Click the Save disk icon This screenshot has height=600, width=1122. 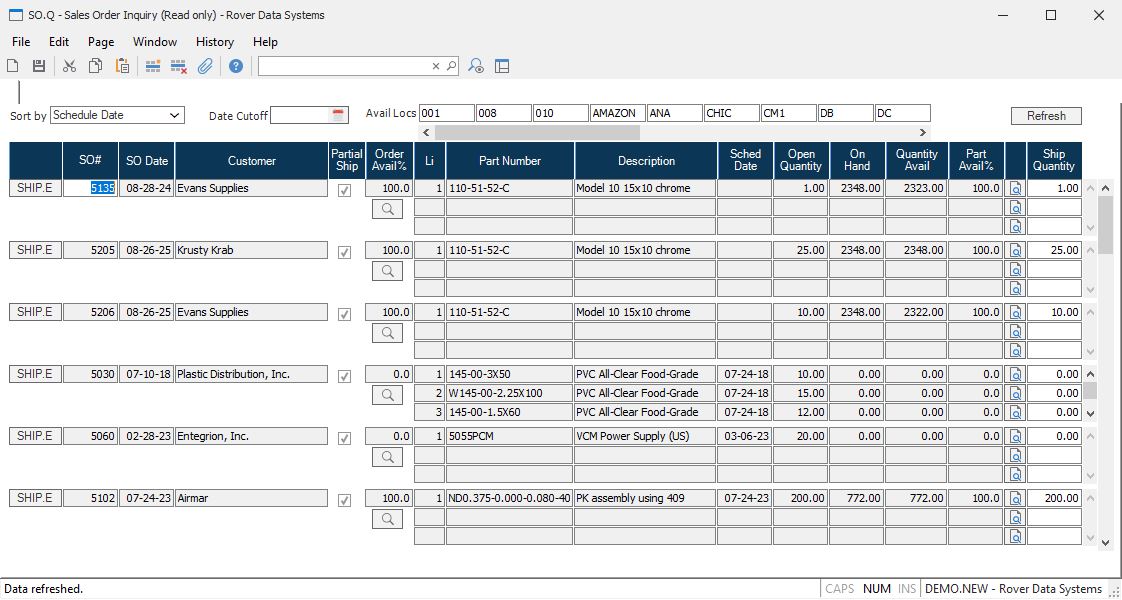click(x=39, y=66)
